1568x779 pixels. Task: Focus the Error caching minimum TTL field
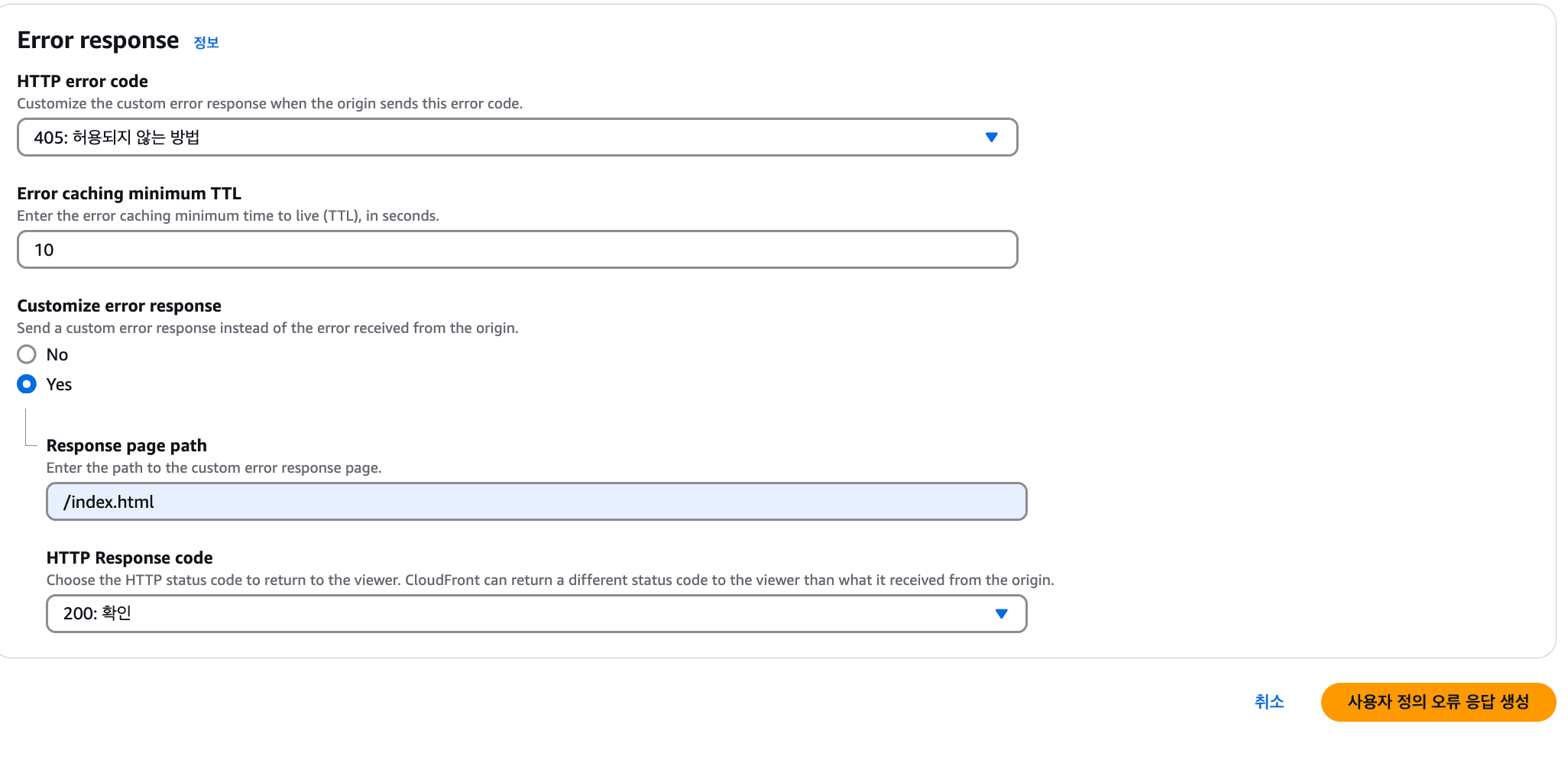tap(517, 250)
